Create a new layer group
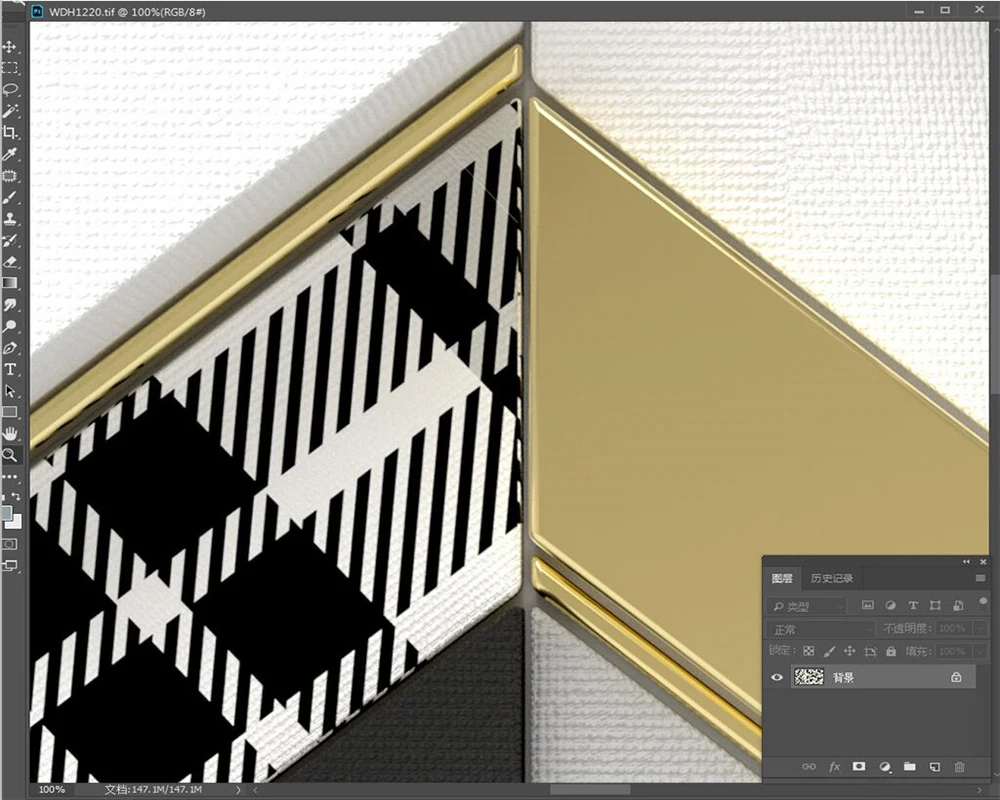Image resolution: width=1000 pixels, height=800 pixels. pyautogui.click(x=909, y=767)
